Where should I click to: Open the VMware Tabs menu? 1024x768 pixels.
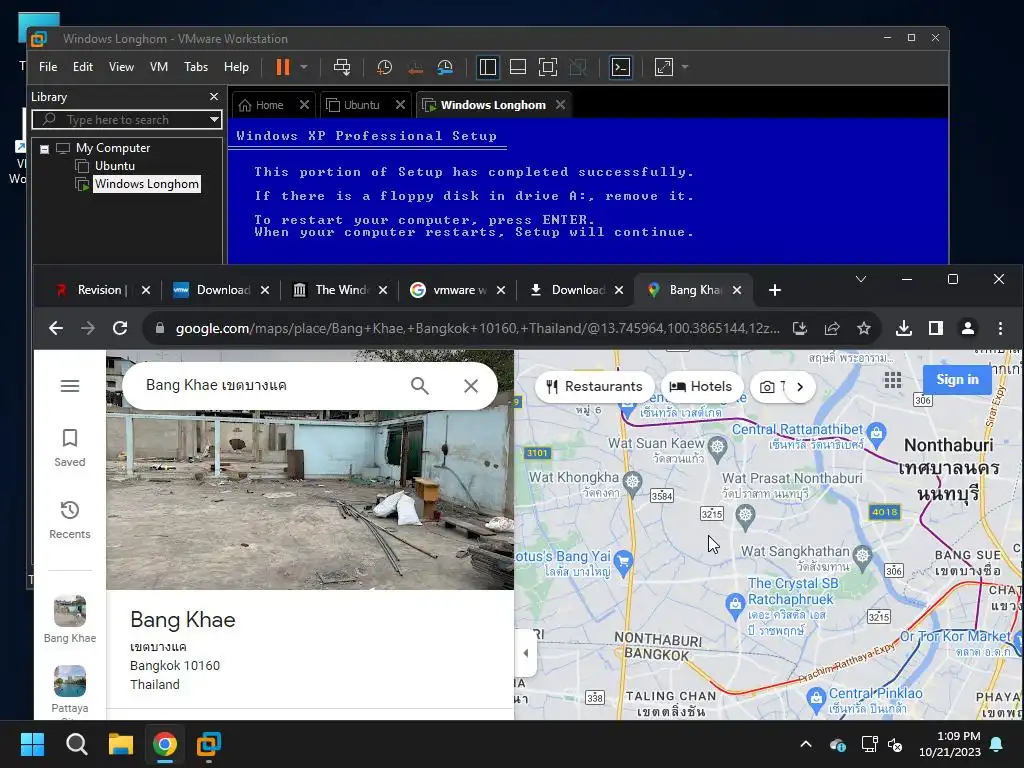pos(196,67)
